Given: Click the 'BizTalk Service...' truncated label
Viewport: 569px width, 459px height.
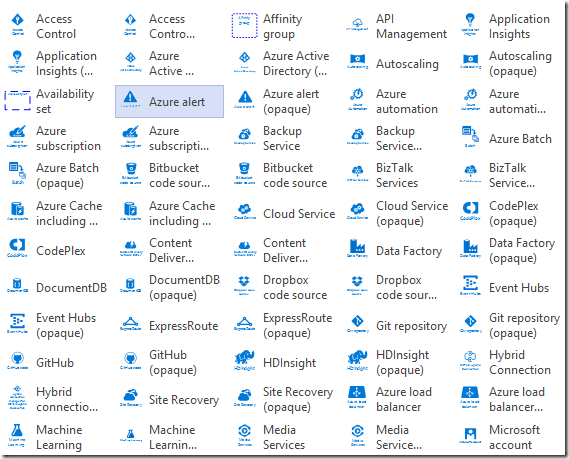Looking at the screenshot, I should pyautogui.click(x=512, y=175).
